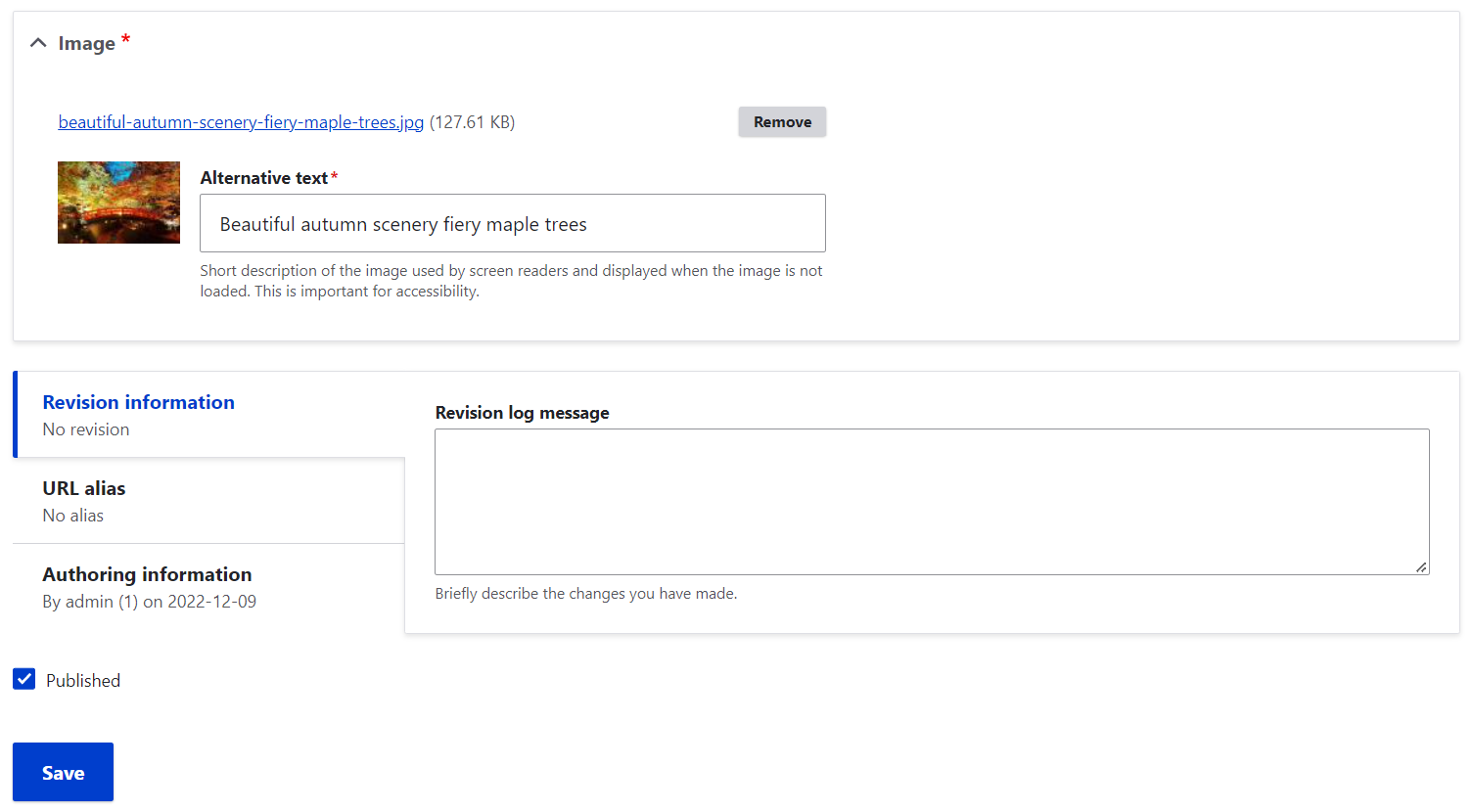Click 'No revision' label under Revision information
The image size is (1473, 812).
[85, 429]
